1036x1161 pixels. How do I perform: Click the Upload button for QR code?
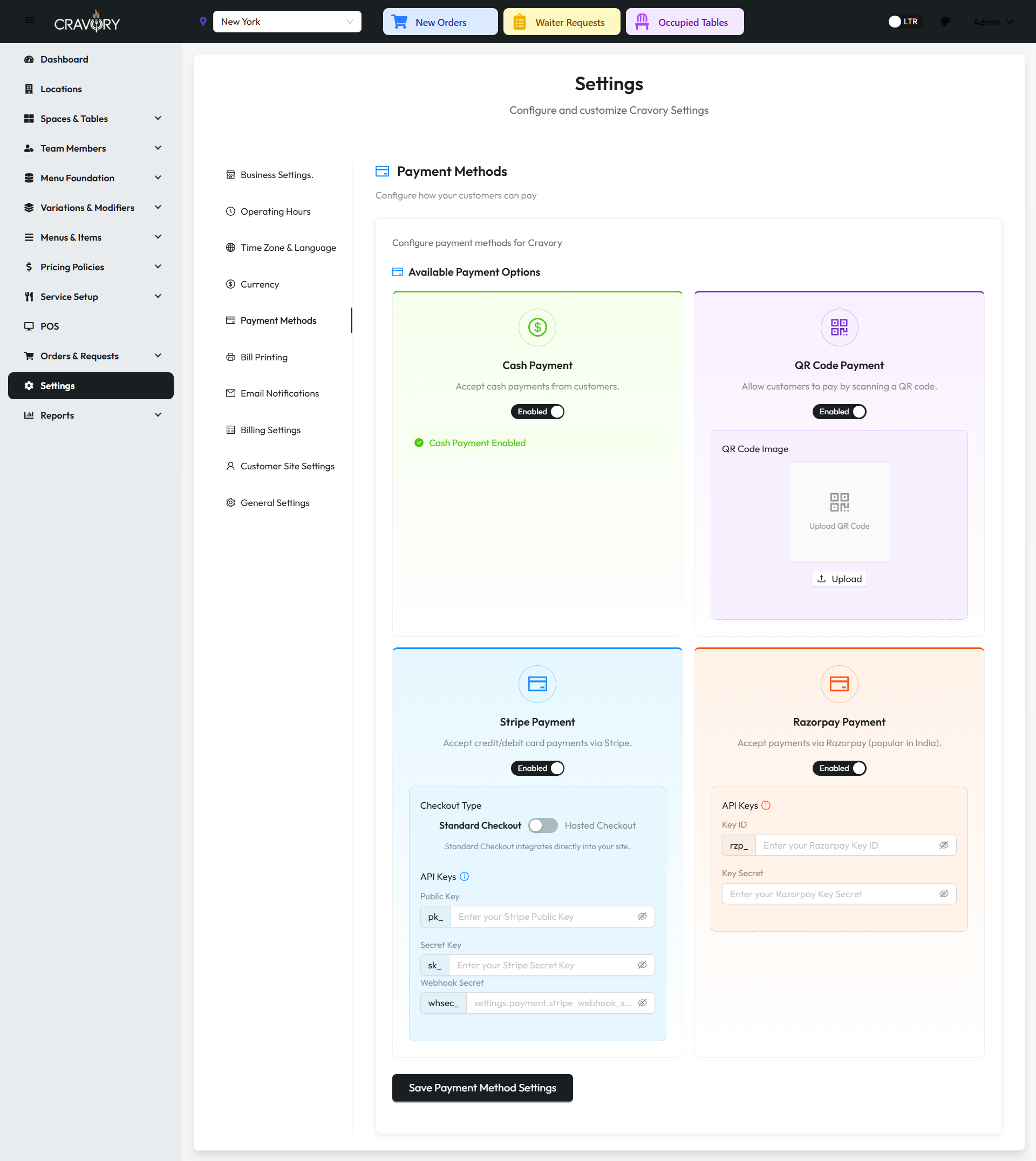click(x=839, y=579)
